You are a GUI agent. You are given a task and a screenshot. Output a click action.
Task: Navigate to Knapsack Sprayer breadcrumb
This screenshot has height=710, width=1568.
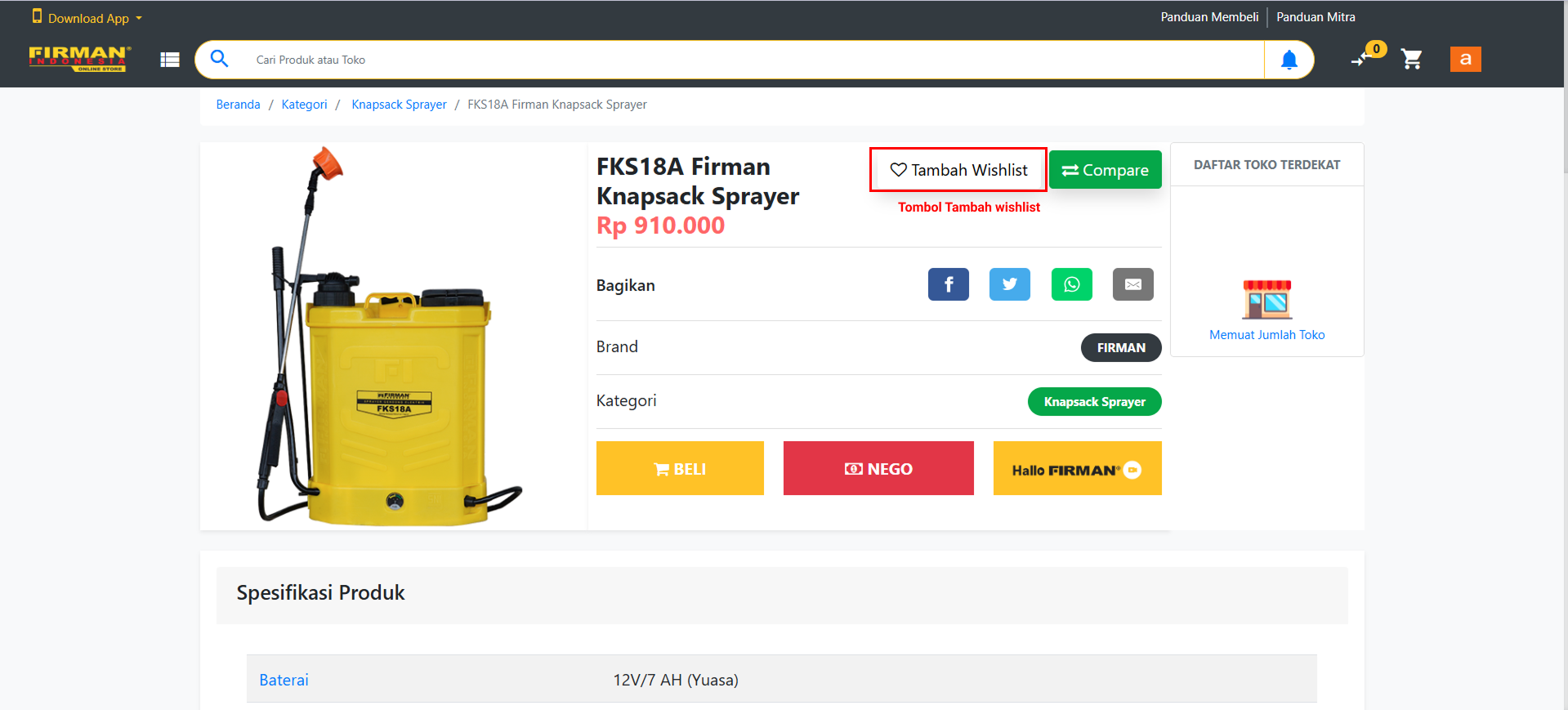pyautogui.click(x=399, y=105)
